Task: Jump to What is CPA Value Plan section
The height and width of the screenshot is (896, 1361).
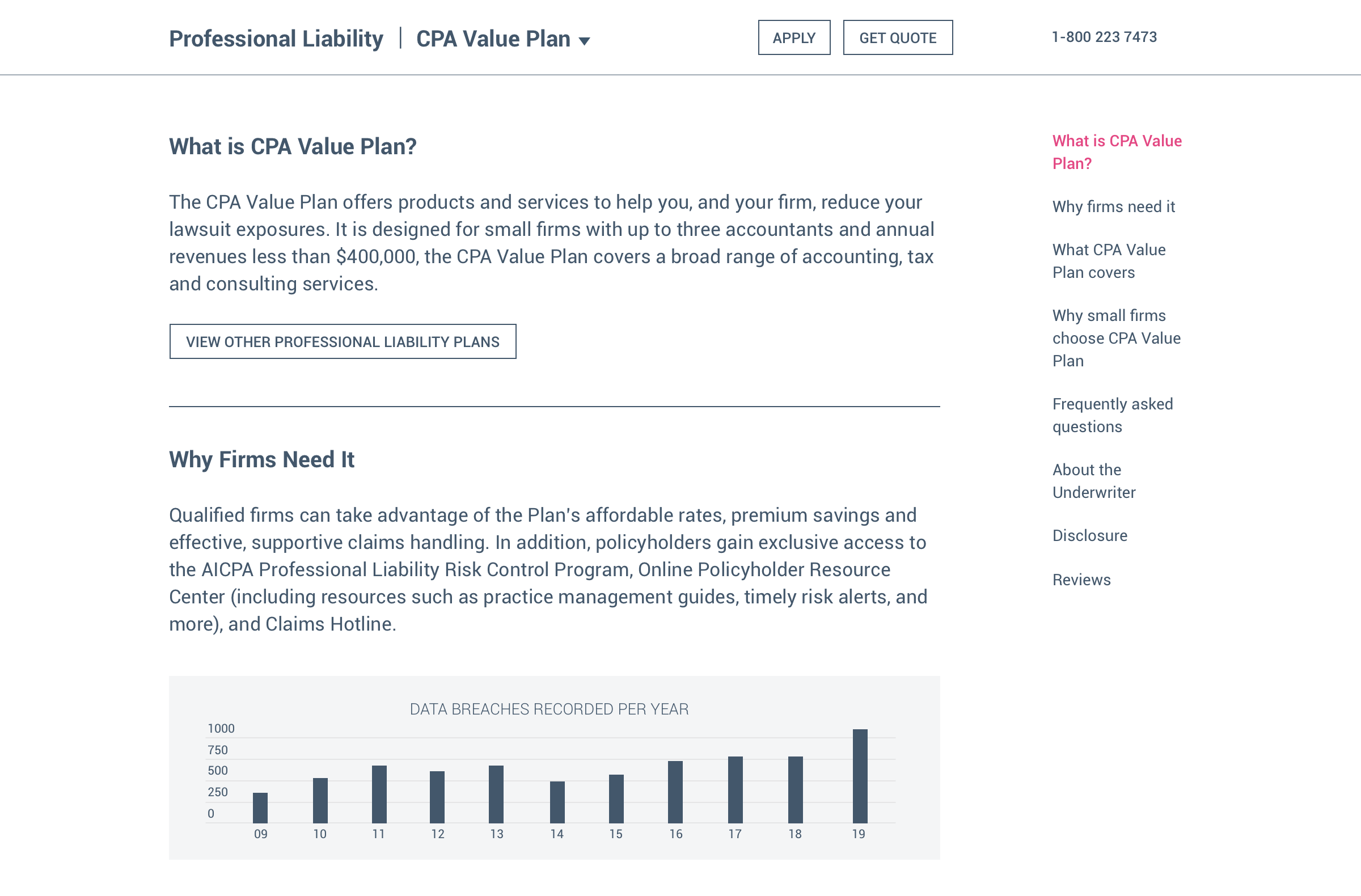Action: [x=1116, y=152]
